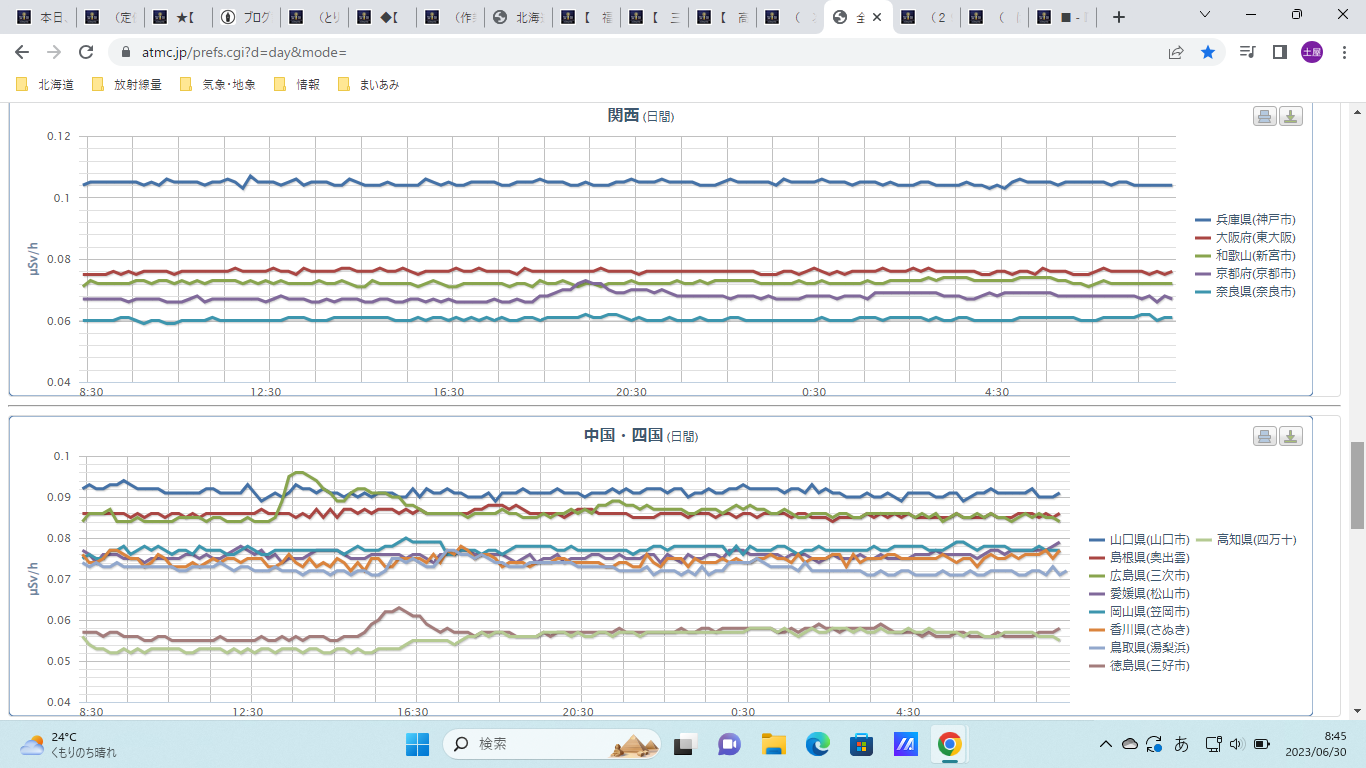Screen dimensions: 1366x768
Task: Open Chrome side panel
Action: pos(1279,52)
